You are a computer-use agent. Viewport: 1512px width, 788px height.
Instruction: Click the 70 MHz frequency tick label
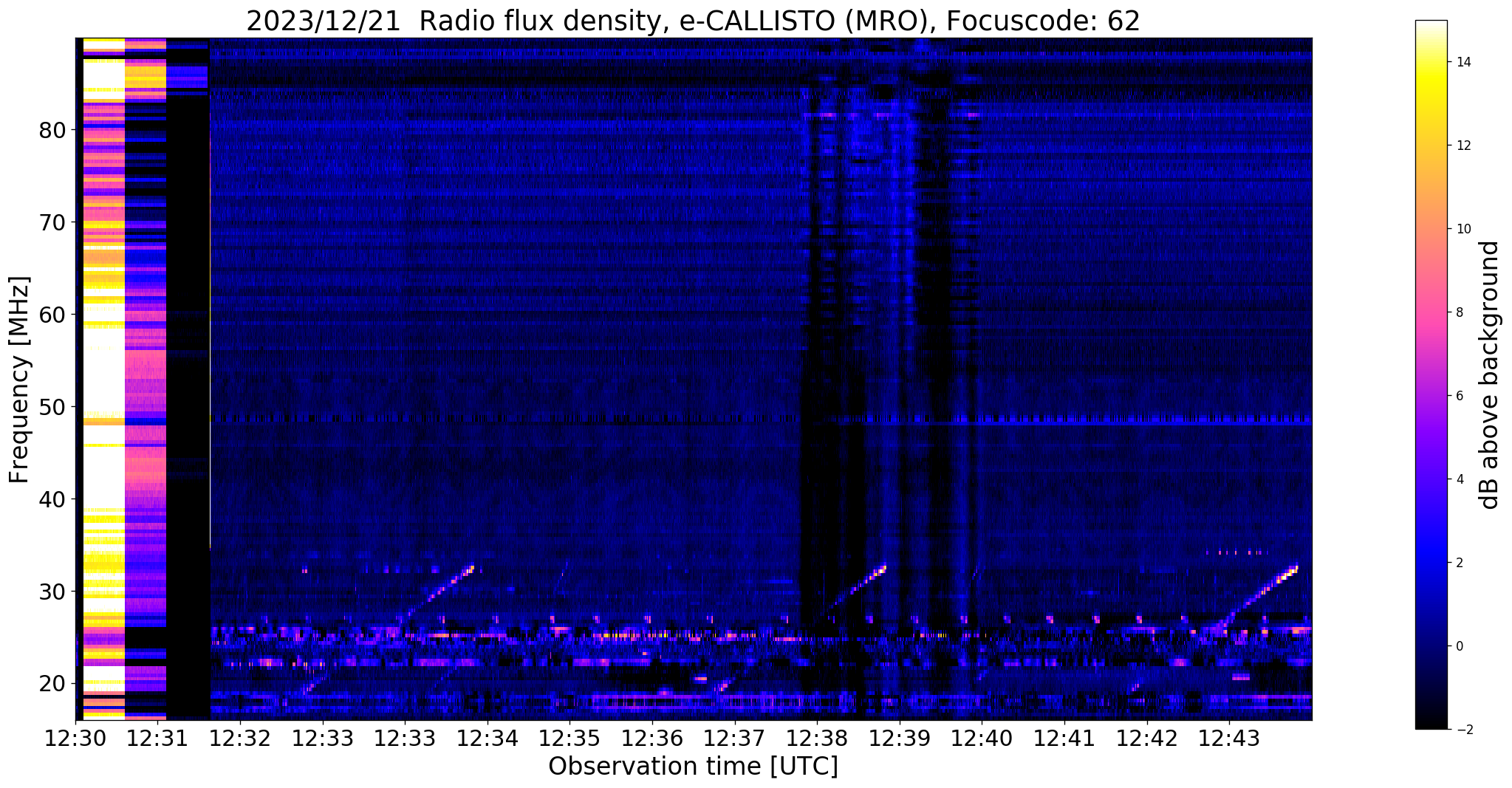(x=52, y=222)
